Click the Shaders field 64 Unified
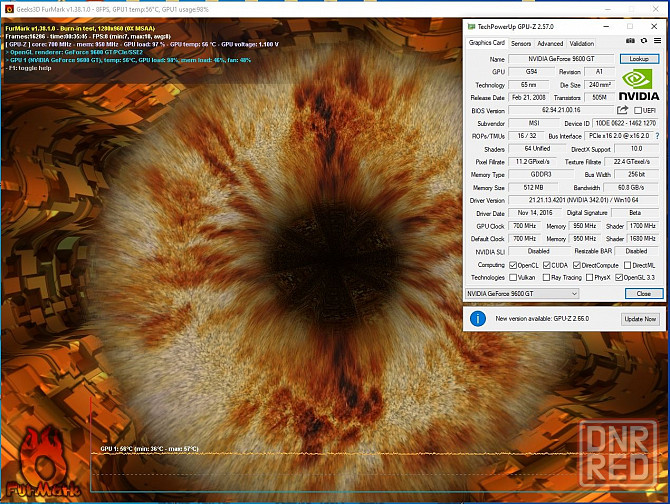 537,149
